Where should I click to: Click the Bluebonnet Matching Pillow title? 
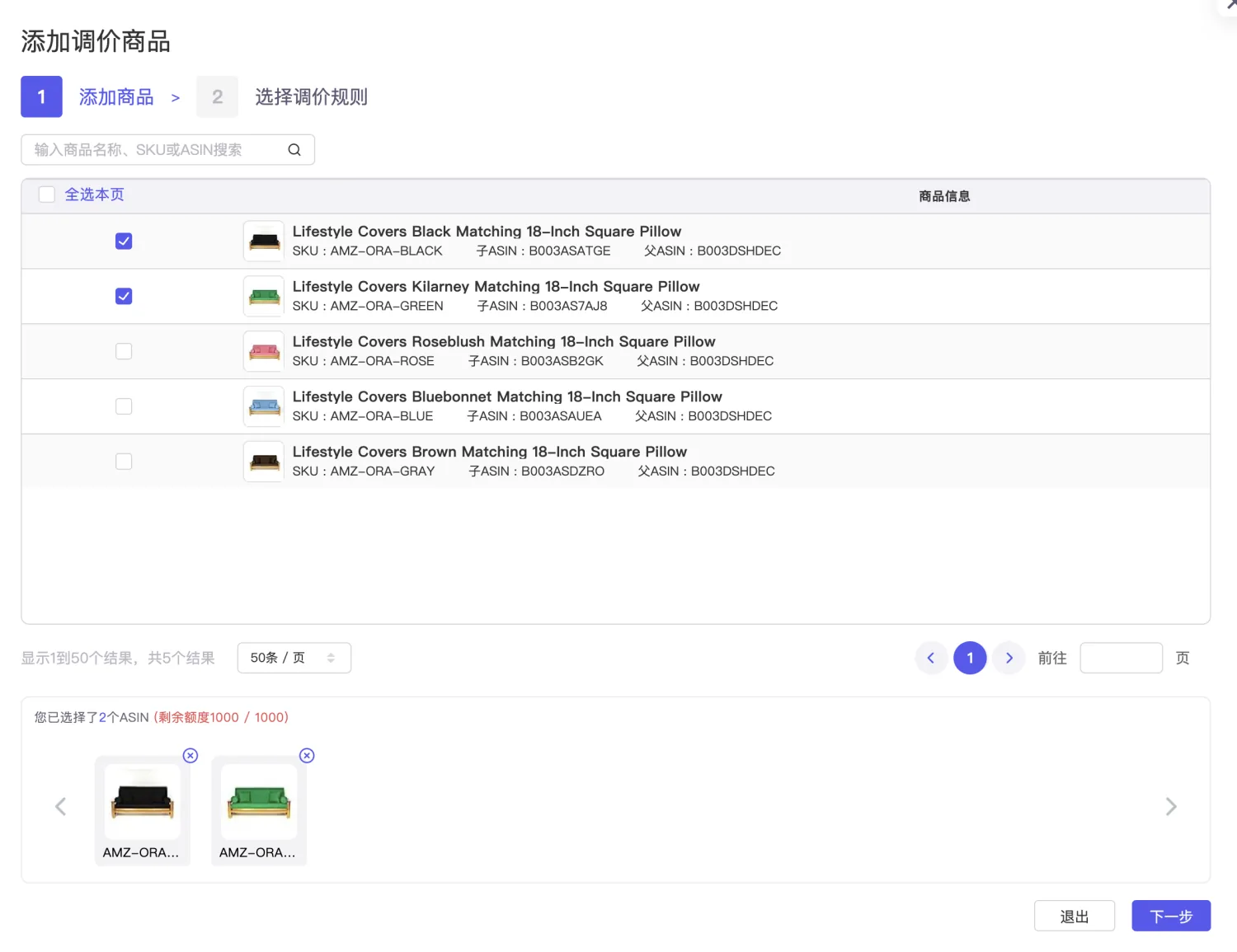(x=507, y=397)
